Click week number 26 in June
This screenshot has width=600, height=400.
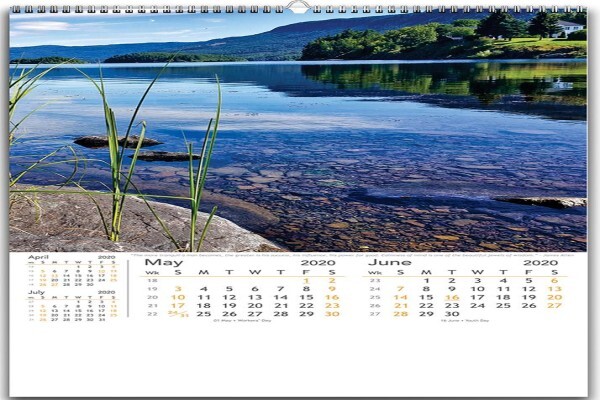(x=375, y=306)
